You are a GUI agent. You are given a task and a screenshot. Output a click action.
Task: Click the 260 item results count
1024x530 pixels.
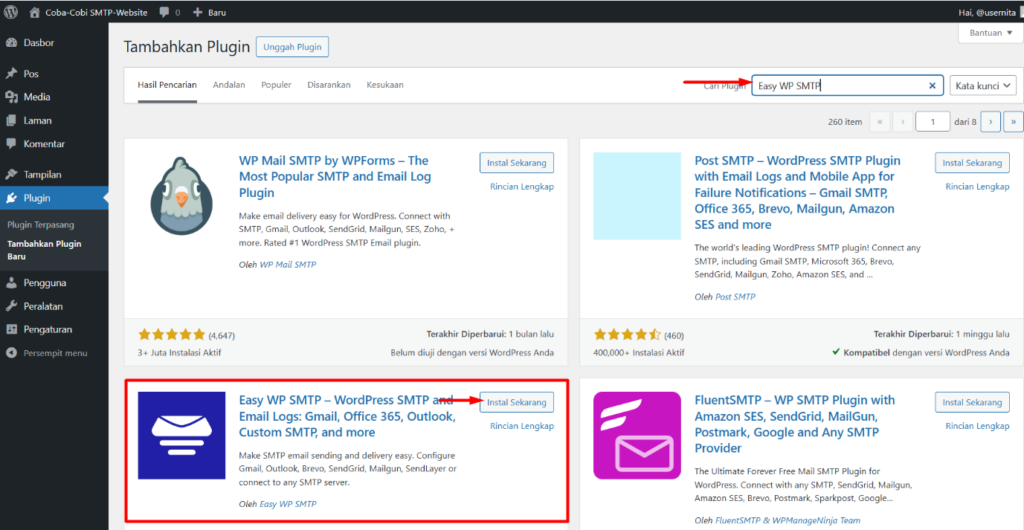(x=845, y=122)
